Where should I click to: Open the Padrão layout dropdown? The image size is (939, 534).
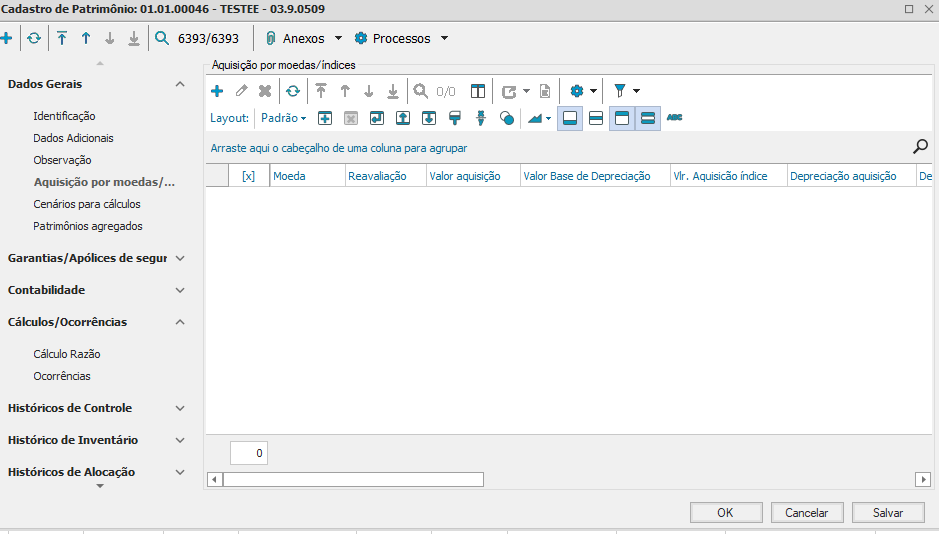point(283,118)
